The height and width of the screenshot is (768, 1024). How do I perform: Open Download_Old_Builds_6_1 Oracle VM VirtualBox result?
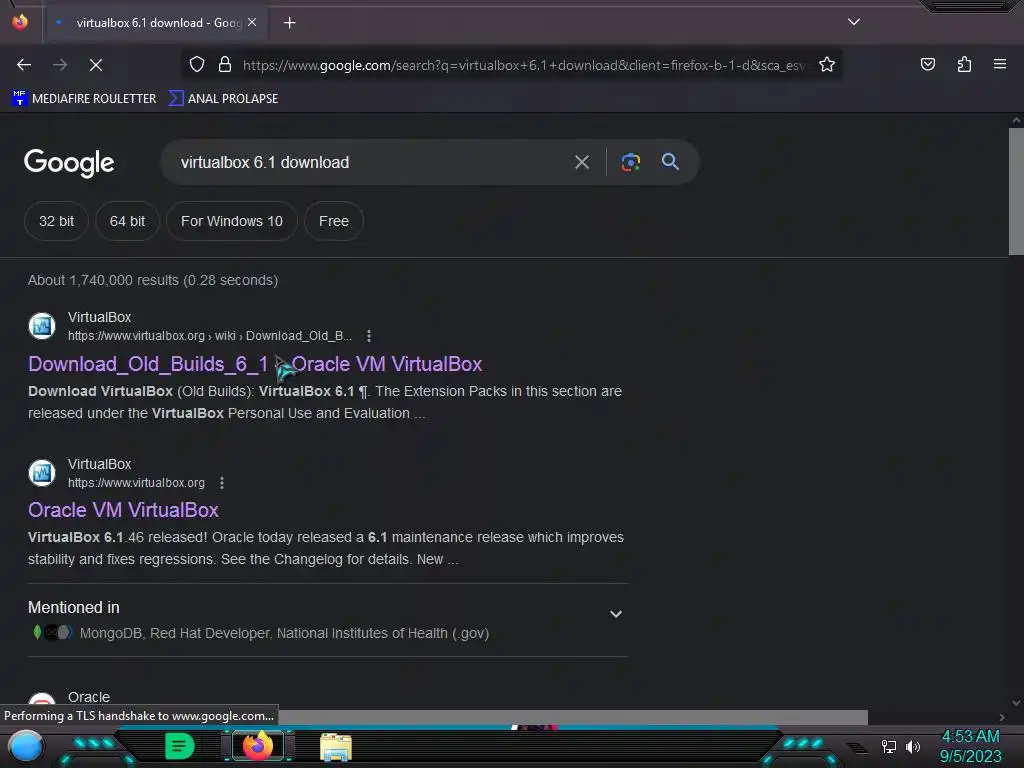(x=255, y=364)
